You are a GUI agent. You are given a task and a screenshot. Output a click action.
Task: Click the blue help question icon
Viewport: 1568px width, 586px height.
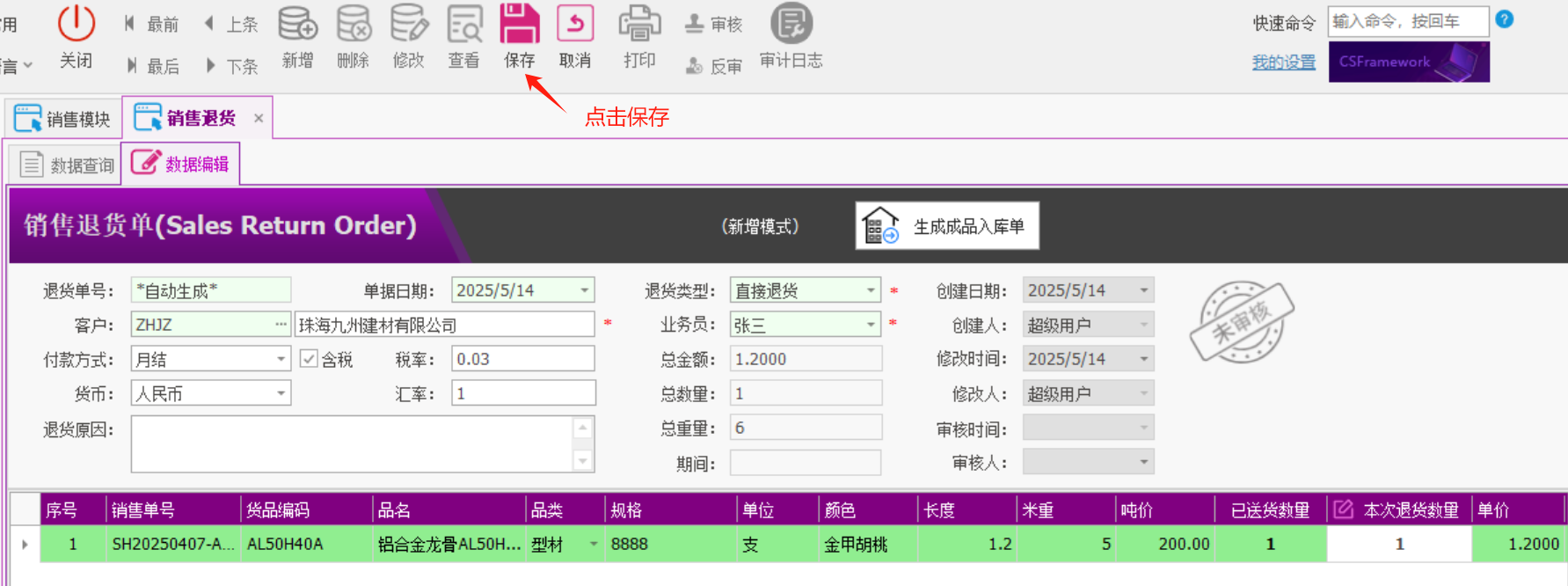tap(1505, 19)
